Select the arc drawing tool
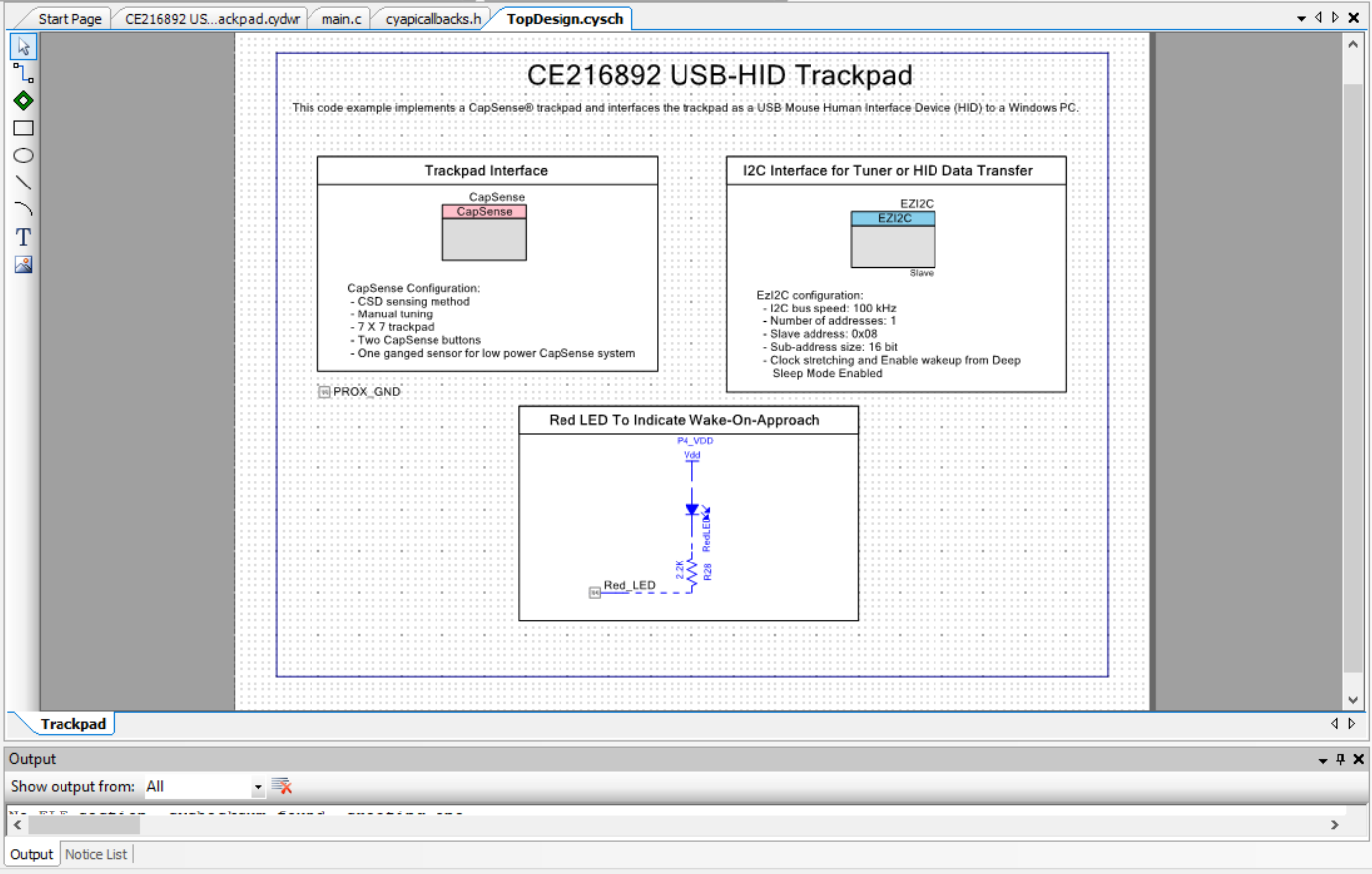This screenshot has width=1372, height=874. (x=22, y=208)
